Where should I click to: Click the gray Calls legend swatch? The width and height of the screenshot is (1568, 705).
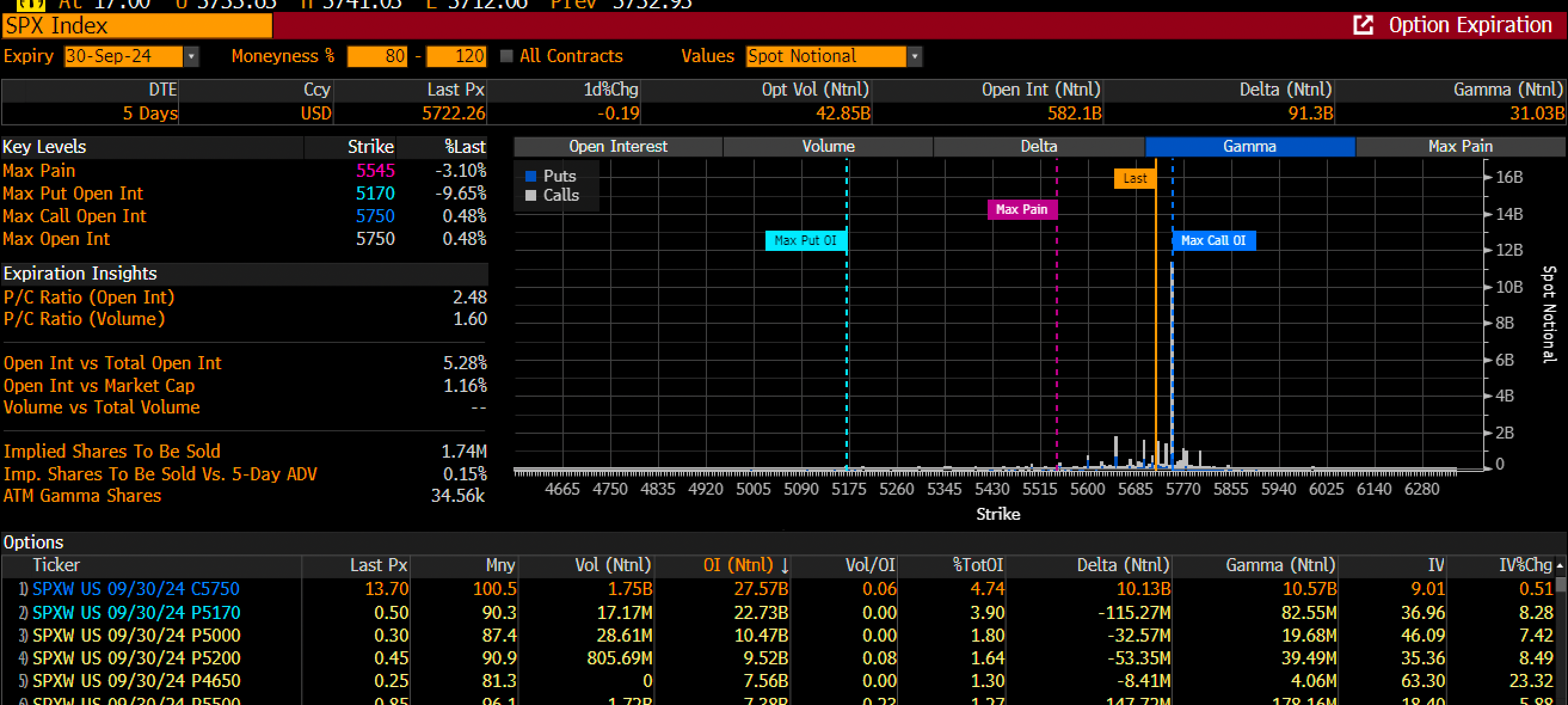tap(531, 195)
